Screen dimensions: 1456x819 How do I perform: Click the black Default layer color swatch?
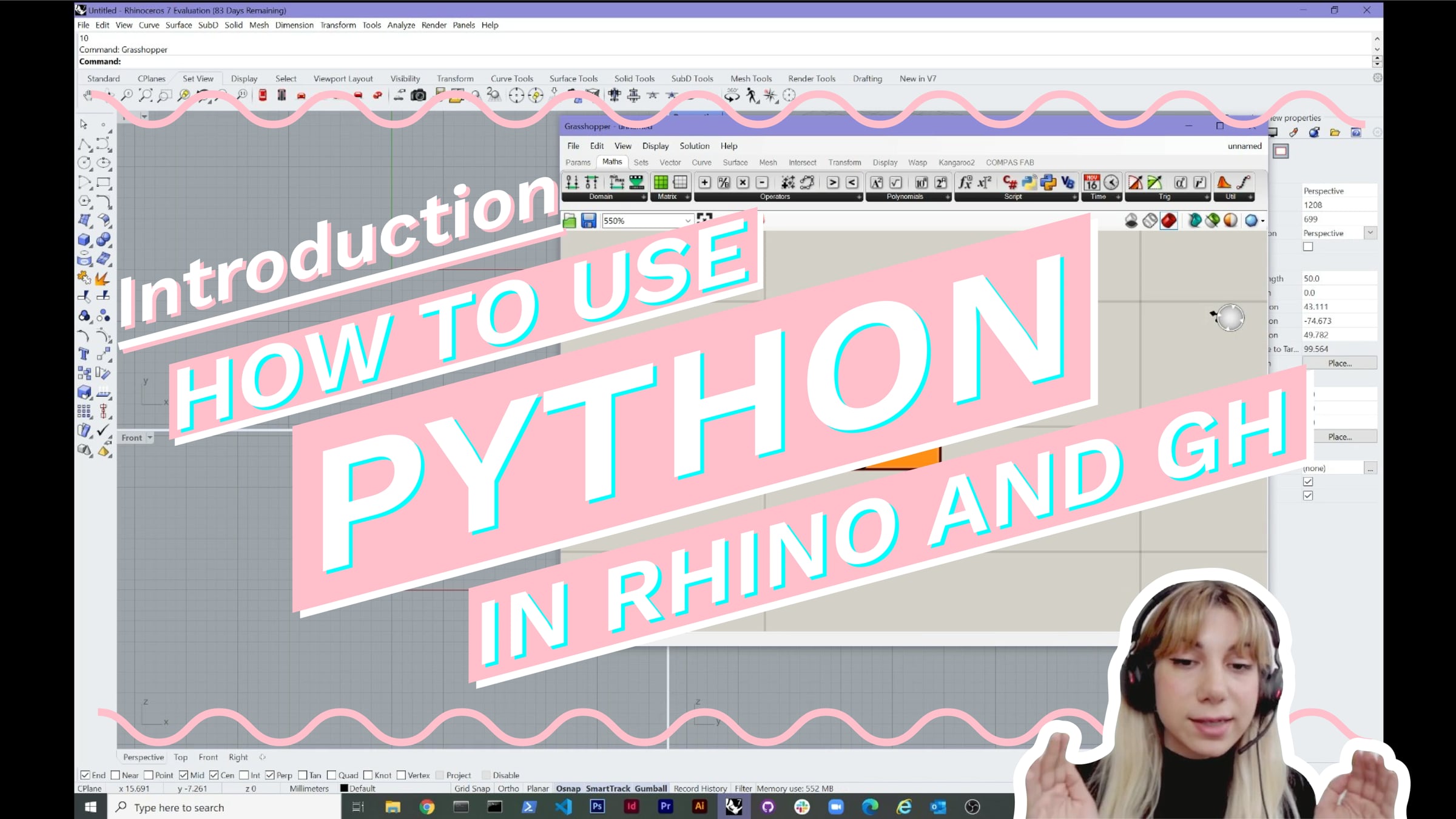[x=344, y=789]
